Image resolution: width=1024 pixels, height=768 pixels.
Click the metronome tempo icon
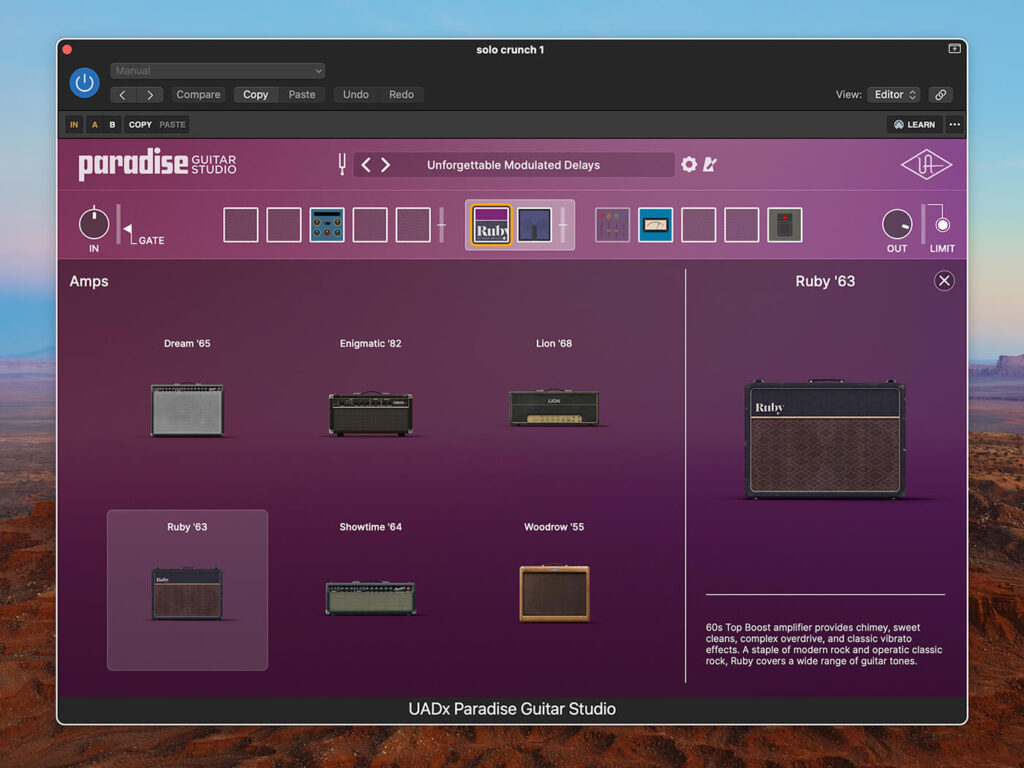pyautogui.click(x=710, y=165)
